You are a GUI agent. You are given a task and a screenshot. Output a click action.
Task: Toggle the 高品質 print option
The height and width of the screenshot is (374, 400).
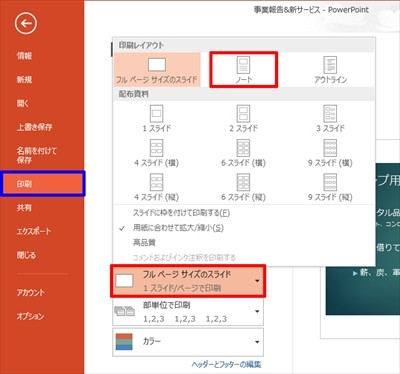tap(144, 243)
